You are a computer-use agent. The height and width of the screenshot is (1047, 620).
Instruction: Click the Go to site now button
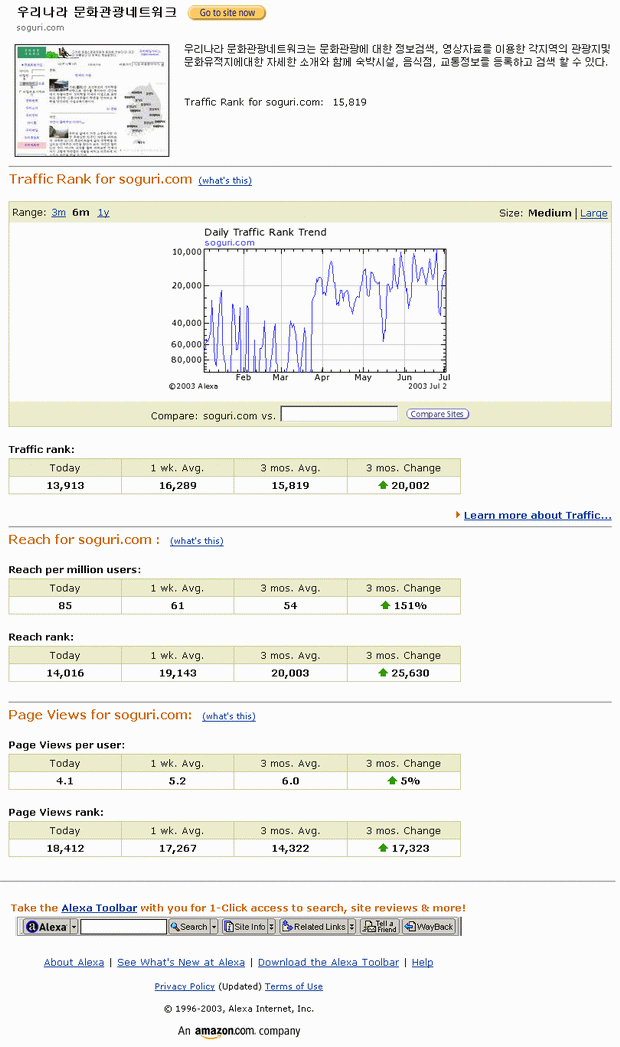(227, 13)
